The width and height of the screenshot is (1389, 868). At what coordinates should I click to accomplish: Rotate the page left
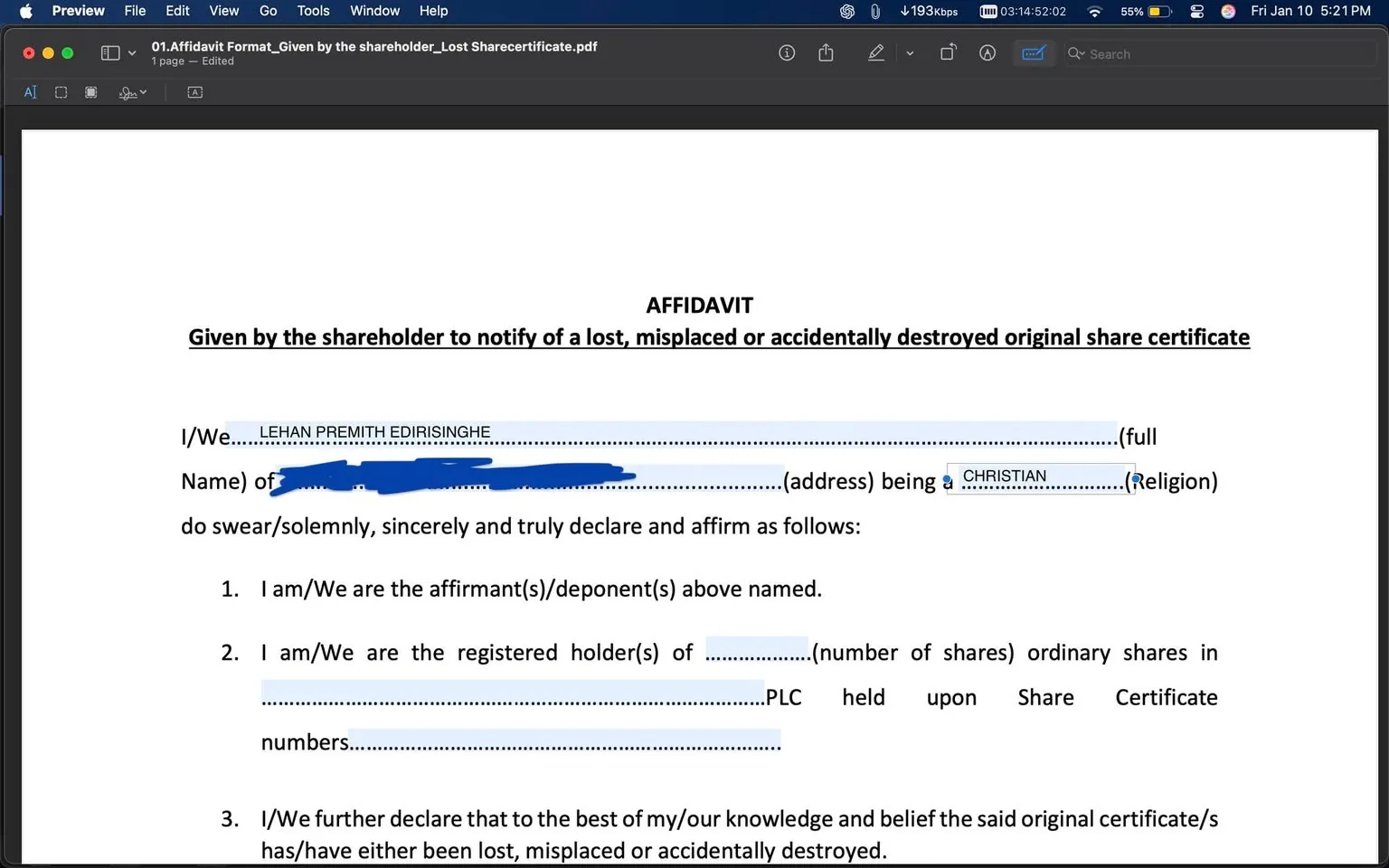click(x=948, y=52)
